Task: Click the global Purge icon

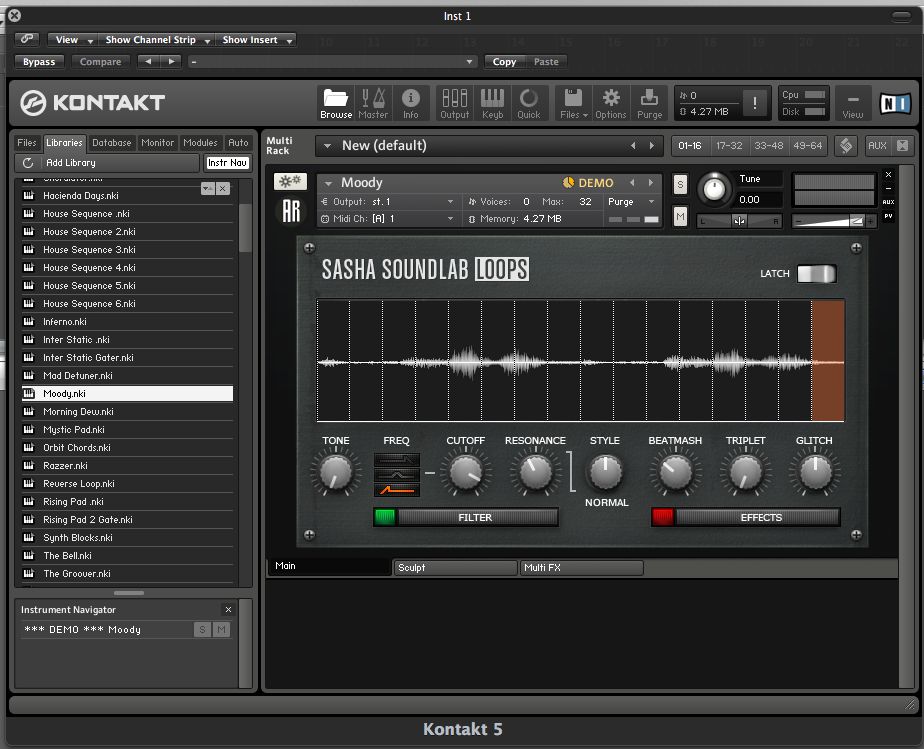Action: 649,103
